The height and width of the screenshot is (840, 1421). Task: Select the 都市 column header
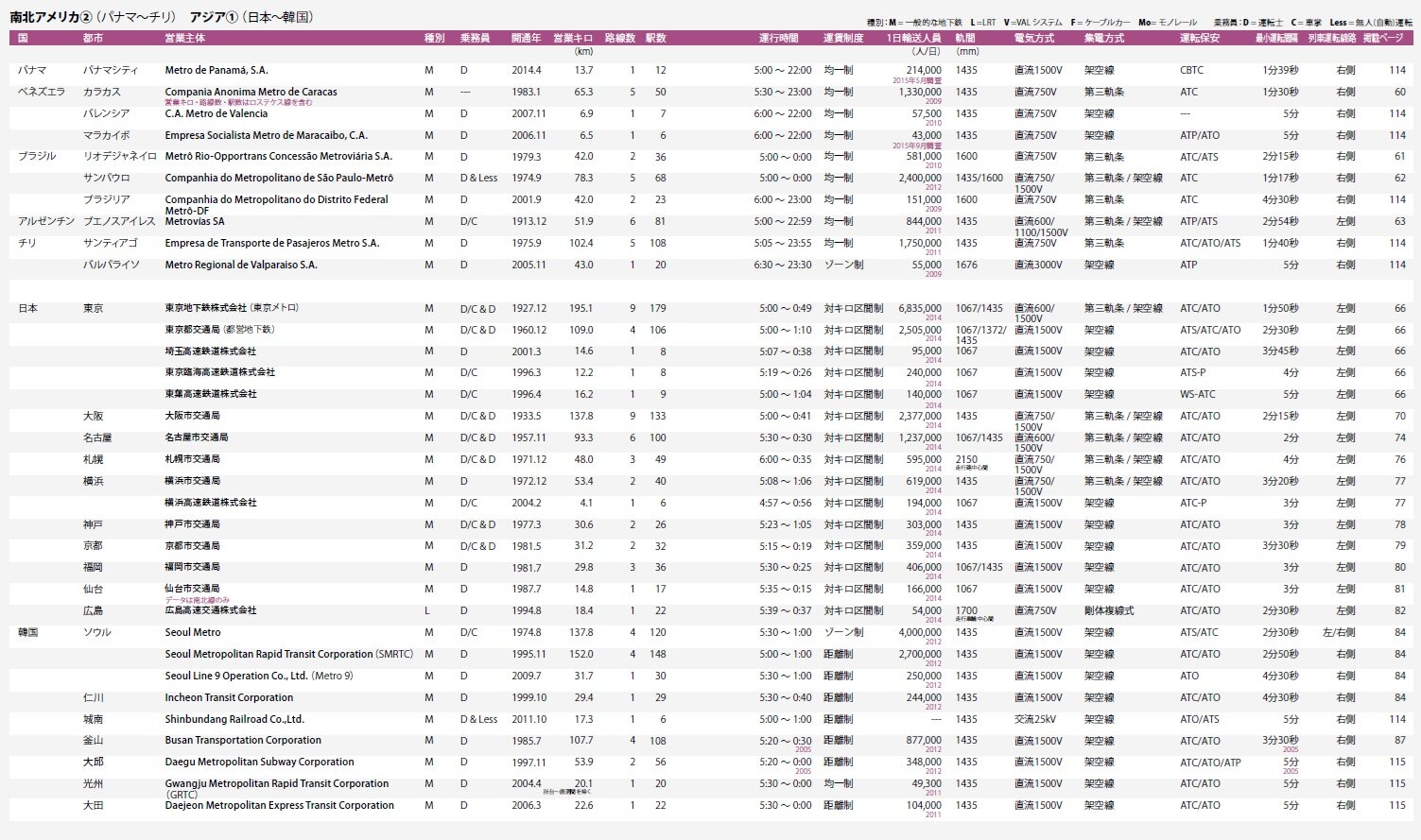tap(94, 39)
